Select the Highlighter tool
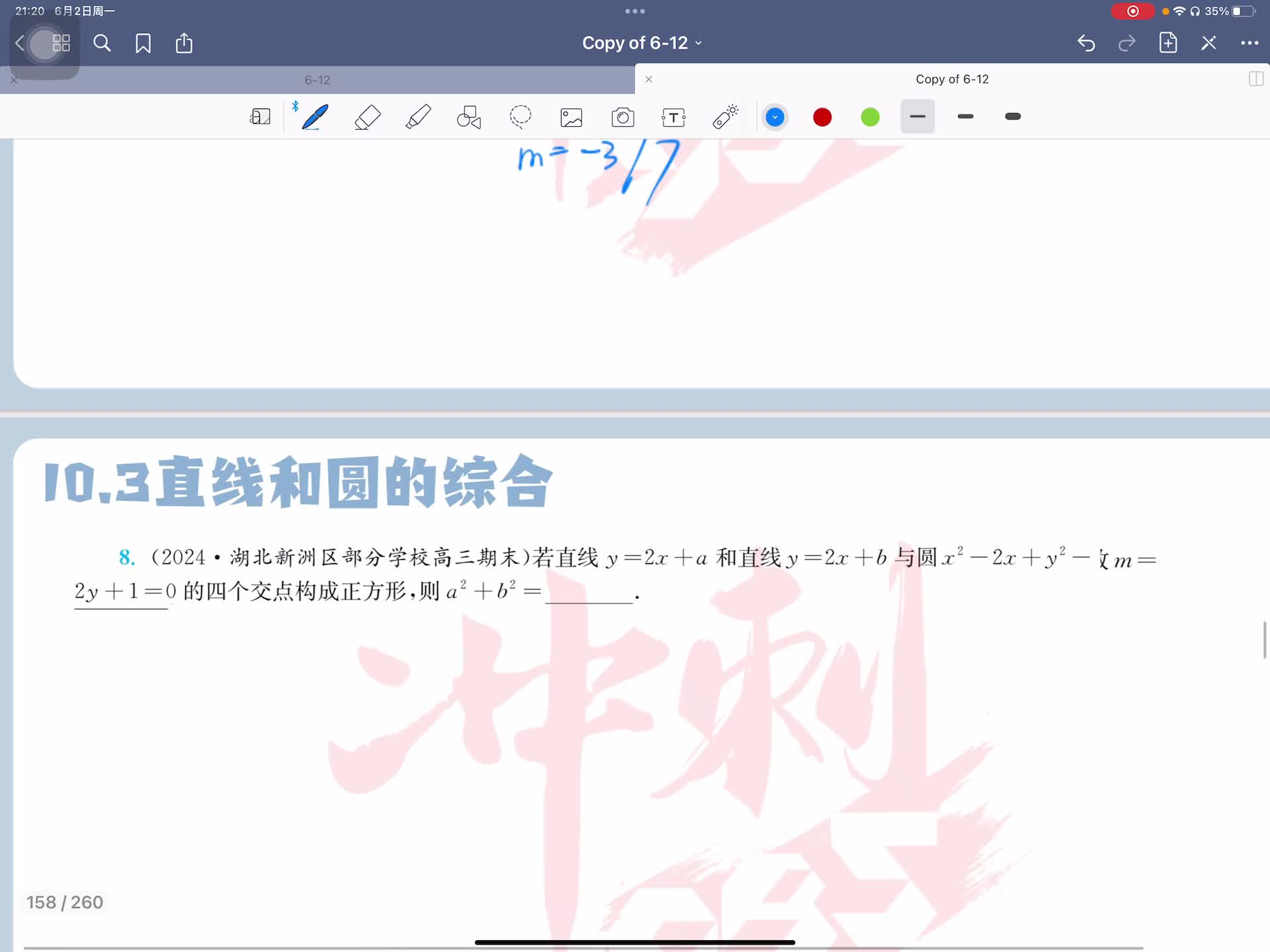This screenshot has height=952, width=1270. tap(418, 117)
